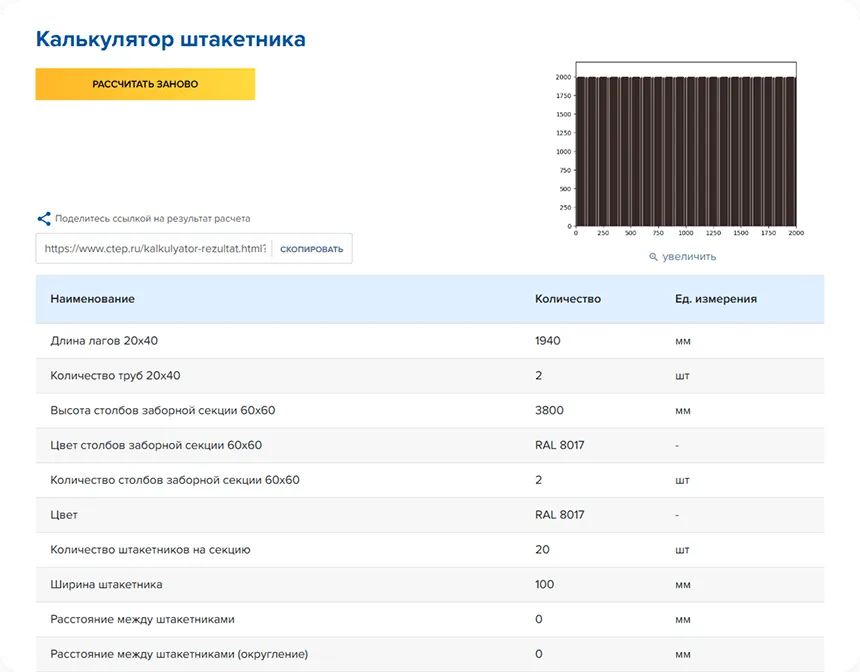
Task: Click the share icon next to 'Поделитесь ссылкой'
Action: coord(44,218)
